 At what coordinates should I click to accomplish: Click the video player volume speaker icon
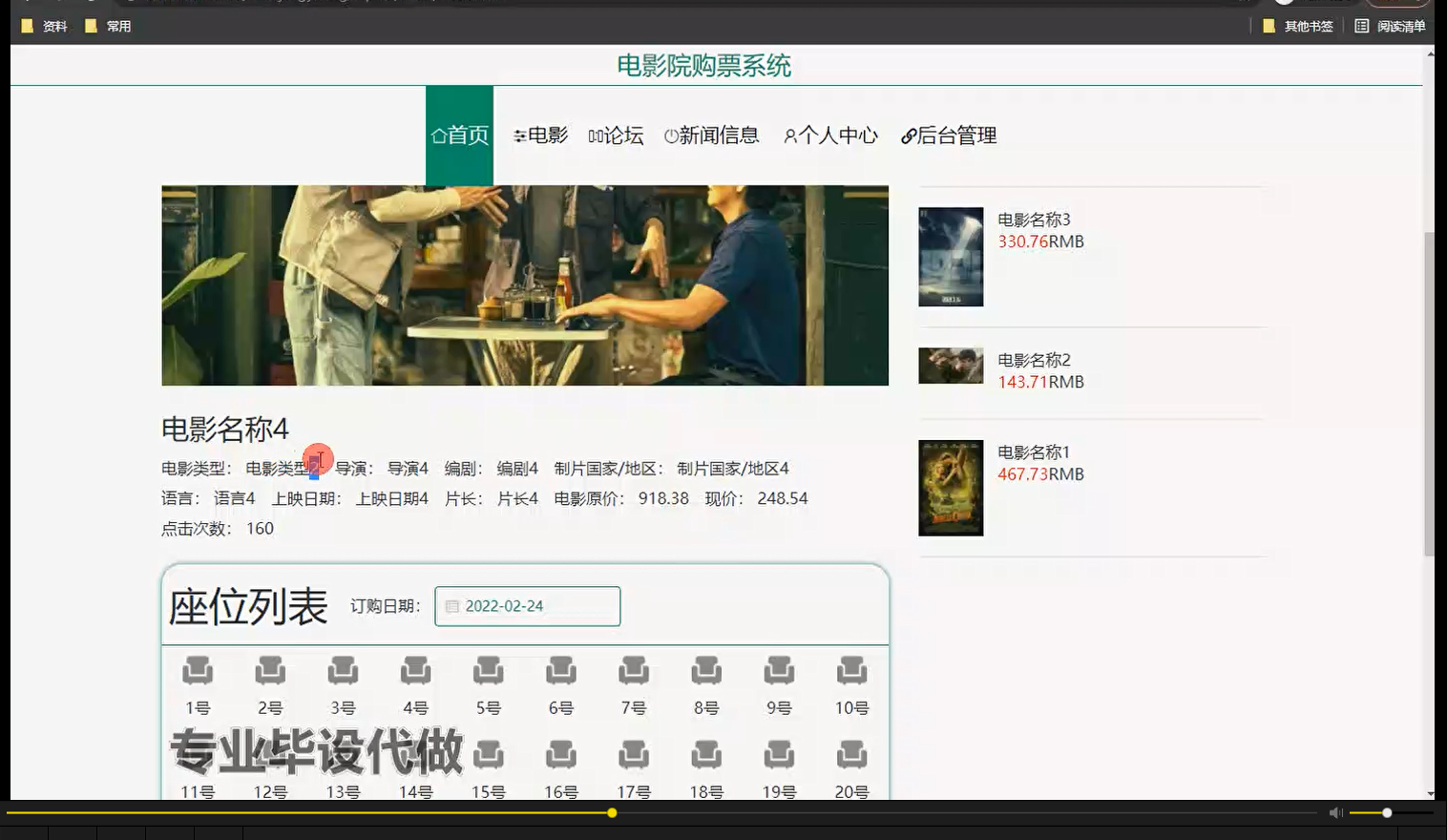(1336, 812)
